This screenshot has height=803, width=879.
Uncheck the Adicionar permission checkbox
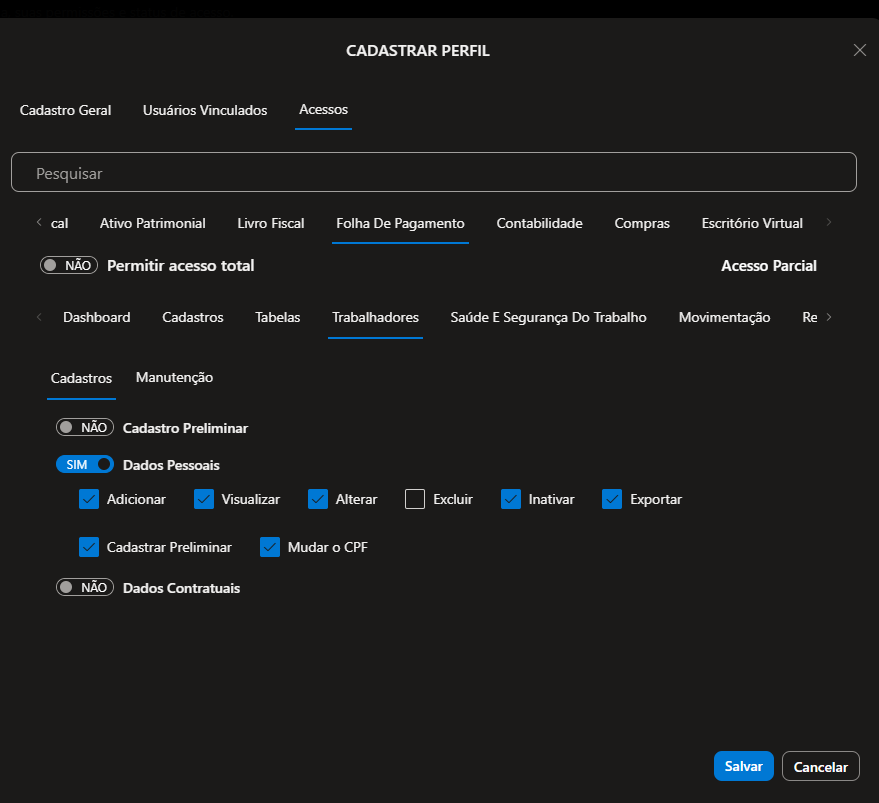(x=89, y=499)
